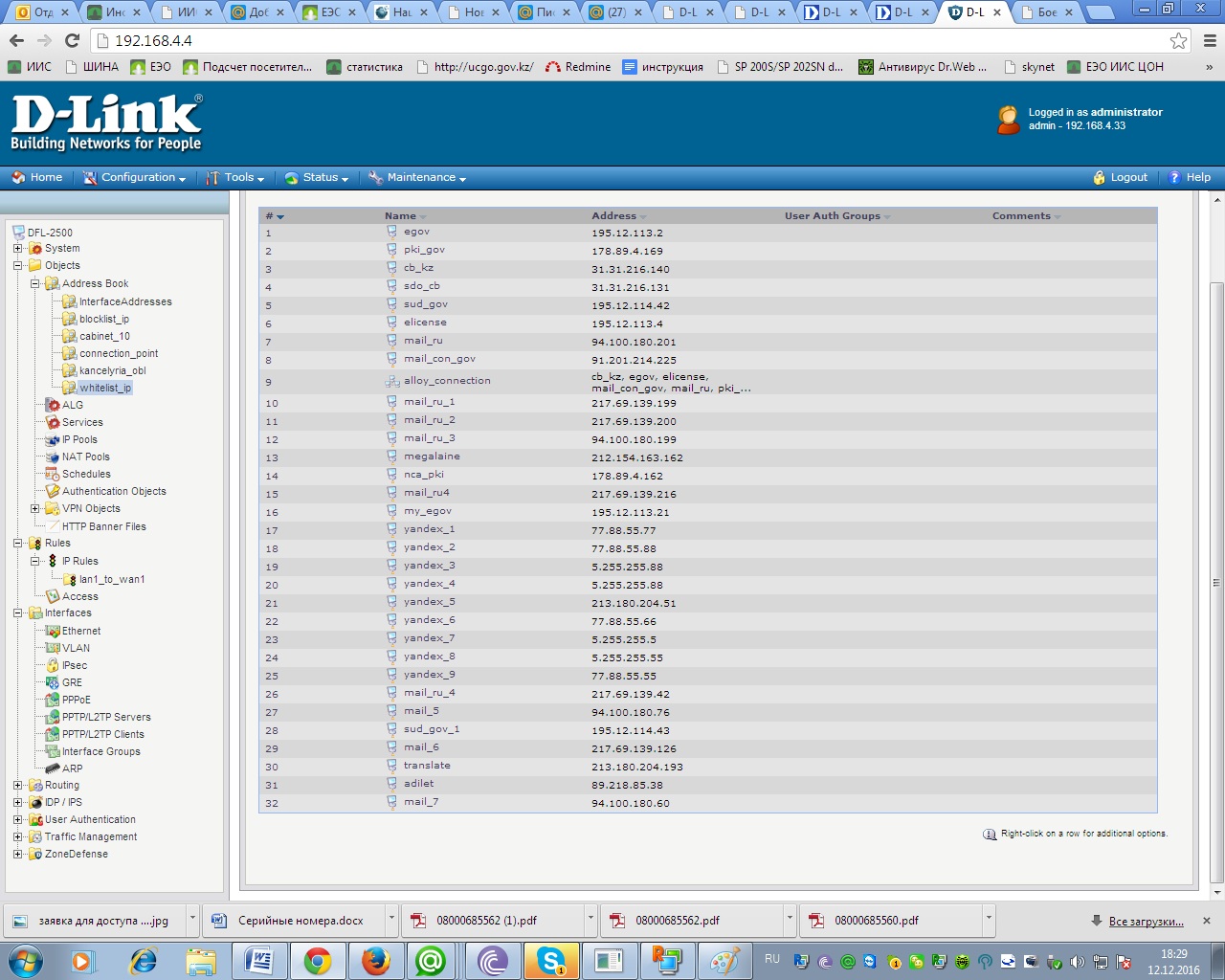Open the PPTP/L2TP Servers icon
1225x980 pixels.
click(54, 717)
